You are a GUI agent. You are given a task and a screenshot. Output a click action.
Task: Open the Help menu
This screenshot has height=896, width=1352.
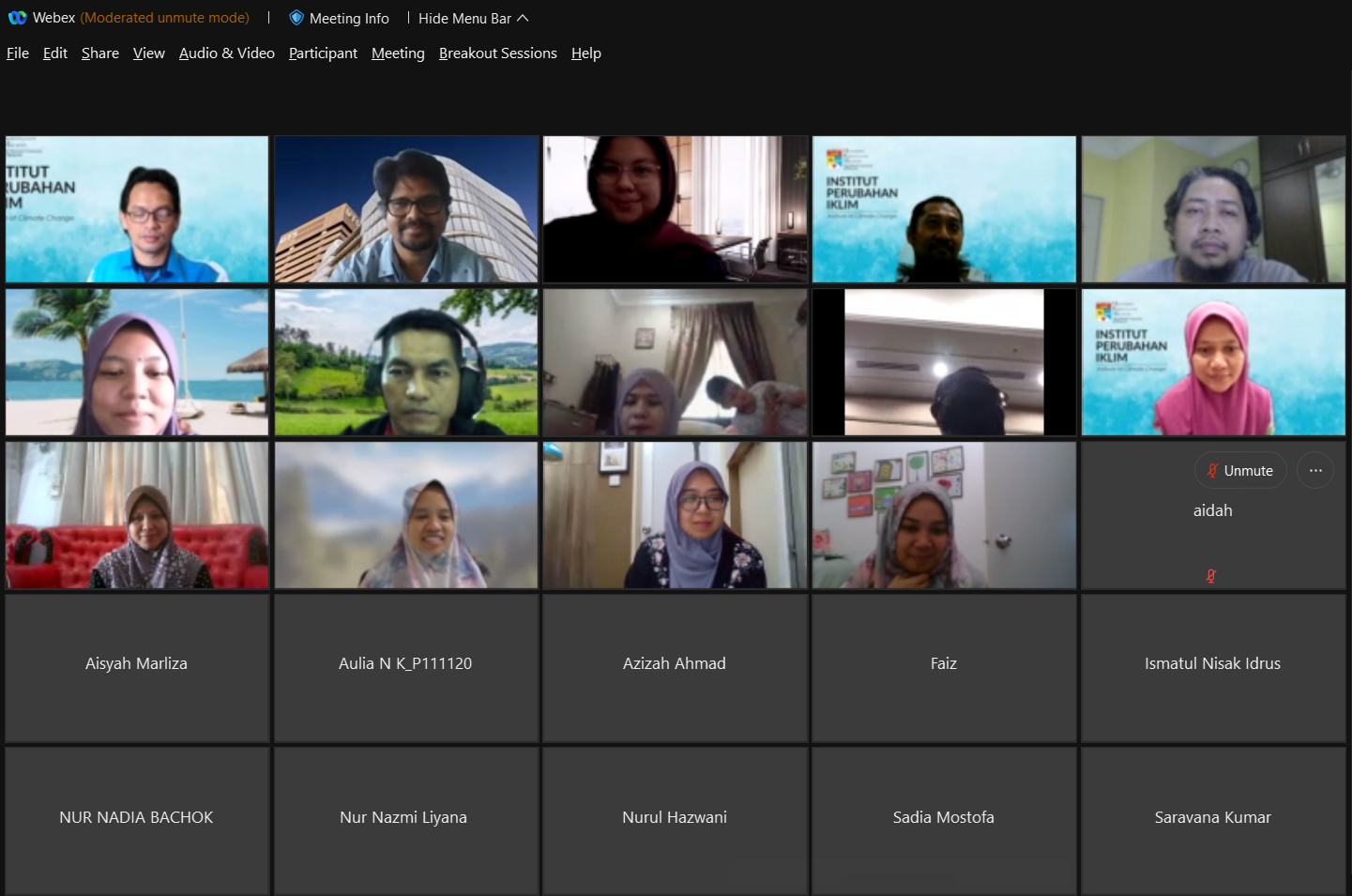click(586, 53)
